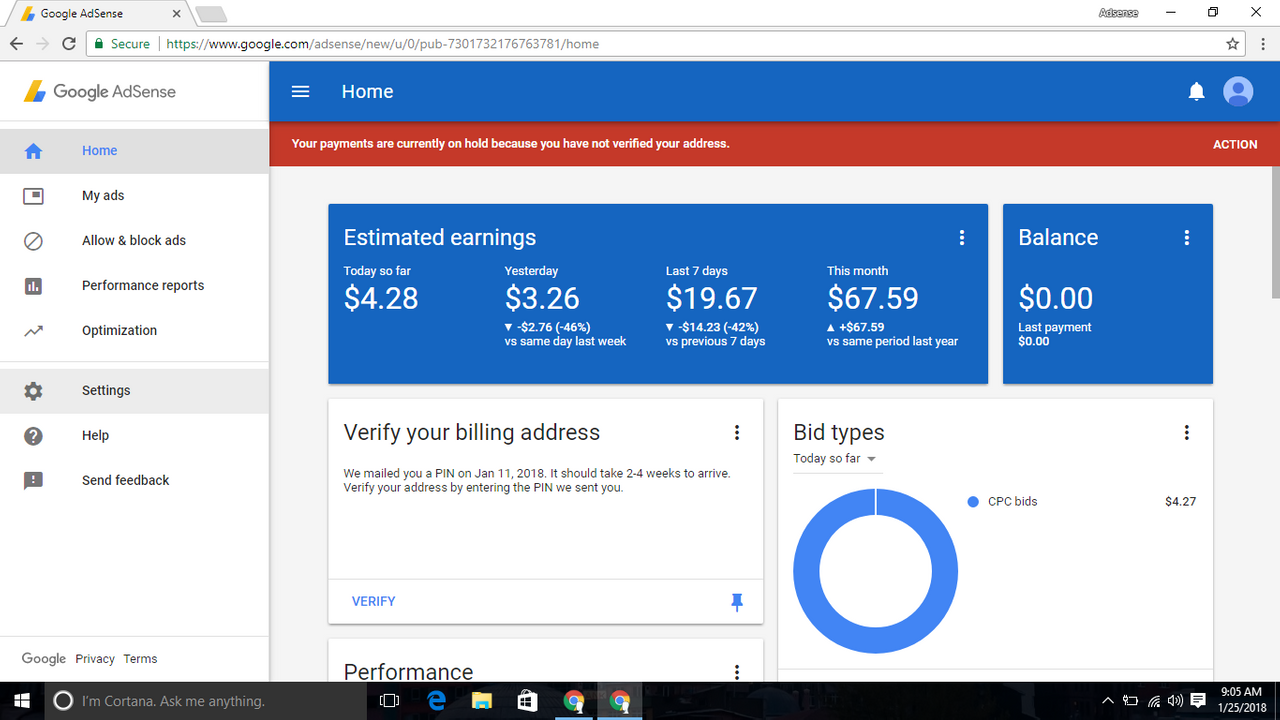Click the browser address bar URL

pos(382,44)
